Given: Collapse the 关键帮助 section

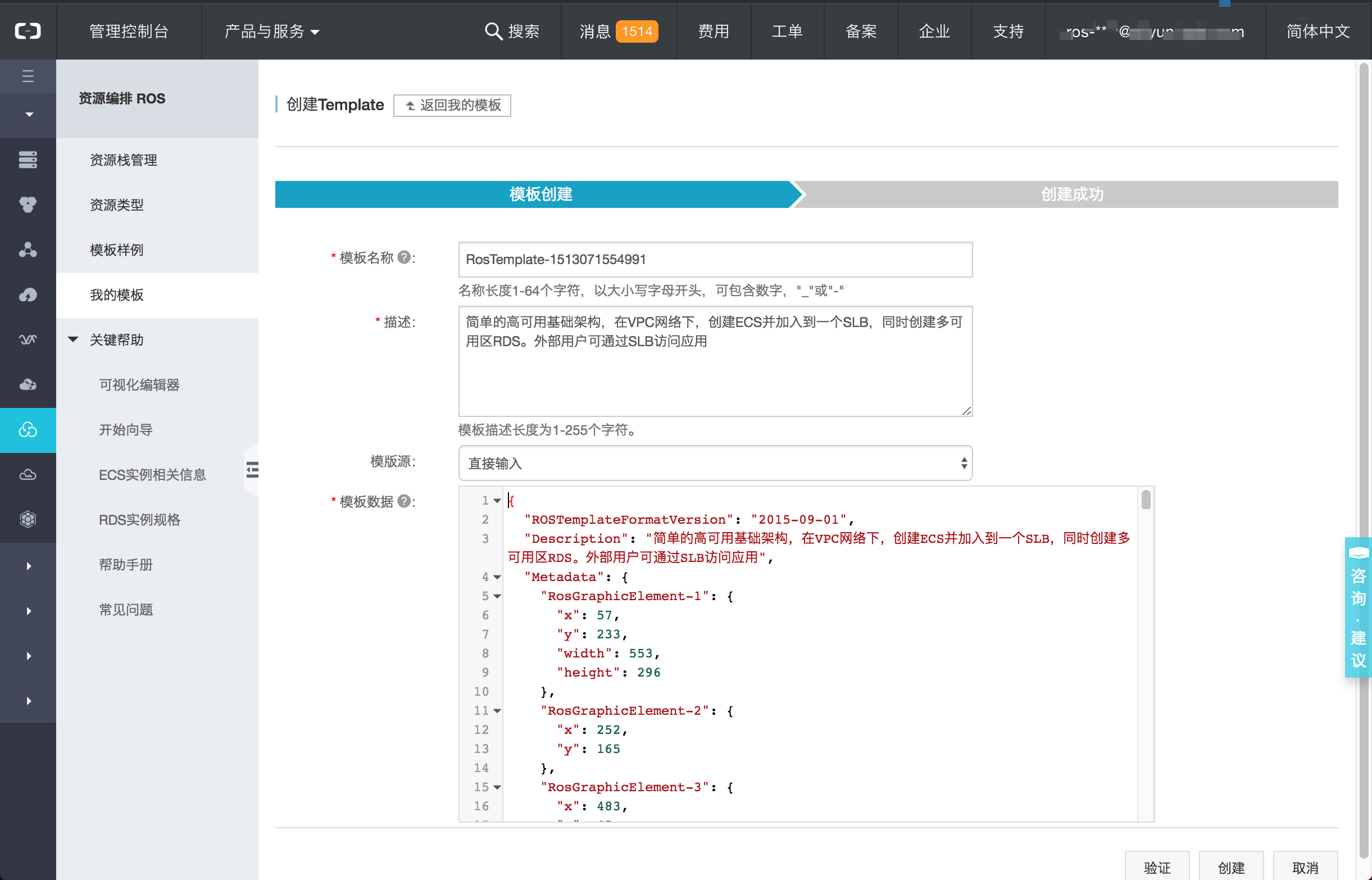Looking at the screenshot, I should tap(73, 339).
